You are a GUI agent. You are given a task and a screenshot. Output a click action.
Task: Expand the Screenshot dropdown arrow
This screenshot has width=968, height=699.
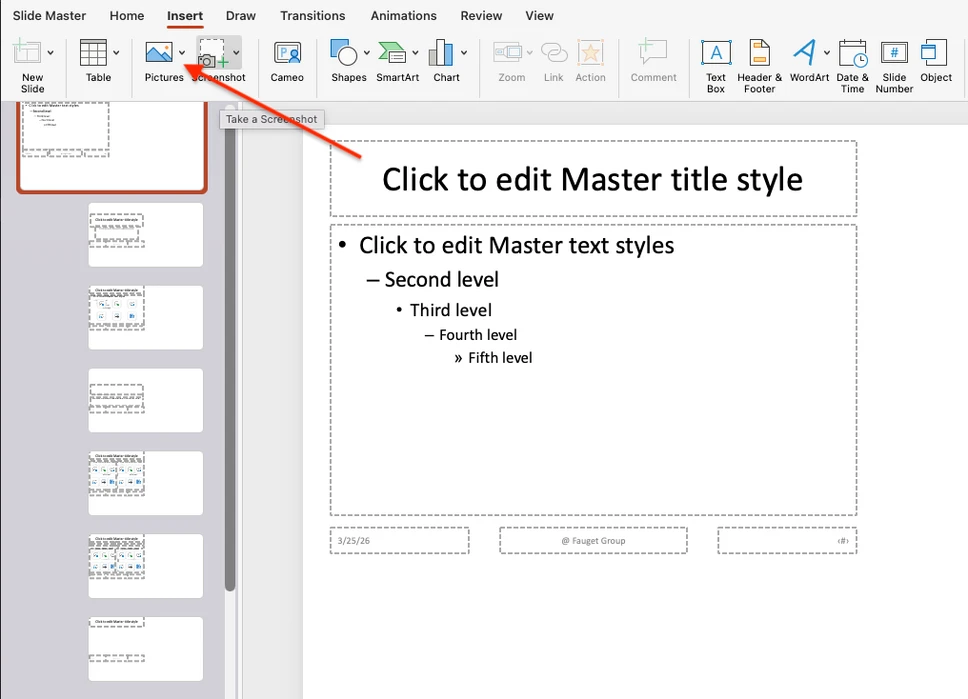coord(237,52)
